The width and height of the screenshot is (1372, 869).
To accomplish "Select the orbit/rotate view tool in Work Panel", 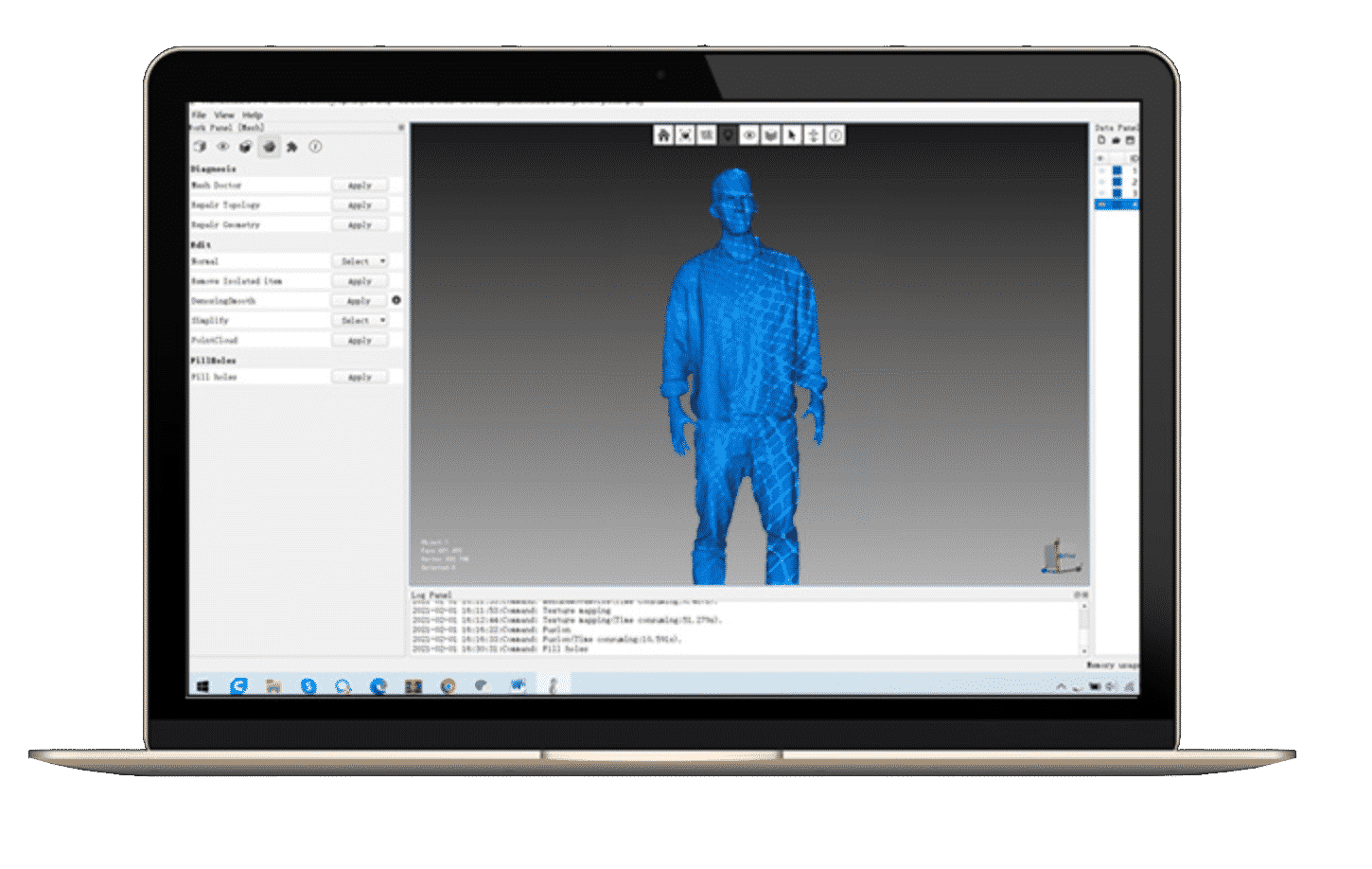I will click(199, 147).
